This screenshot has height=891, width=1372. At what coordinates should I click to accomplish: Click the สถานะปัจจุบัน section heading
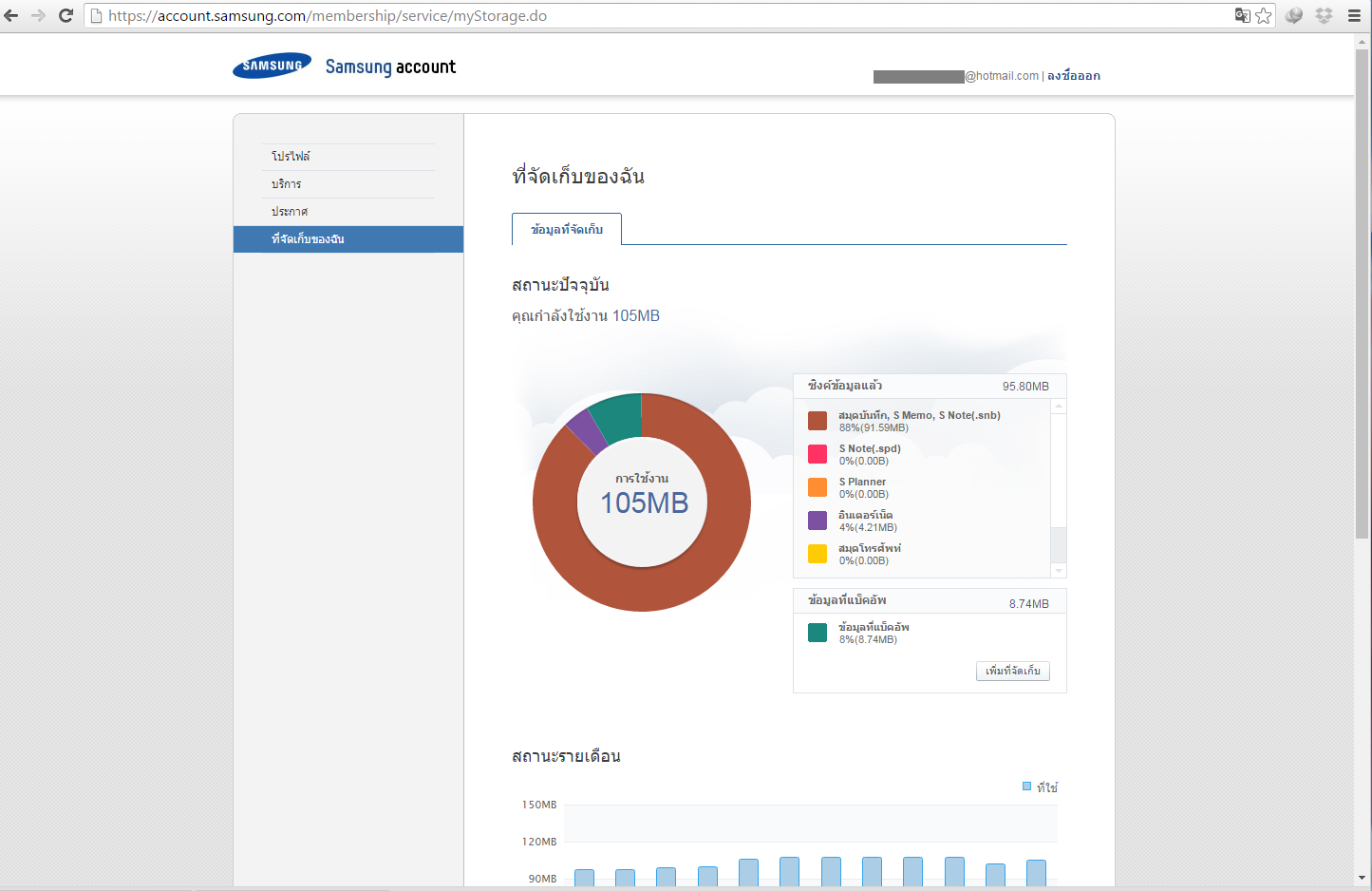(x=560, y=285)
